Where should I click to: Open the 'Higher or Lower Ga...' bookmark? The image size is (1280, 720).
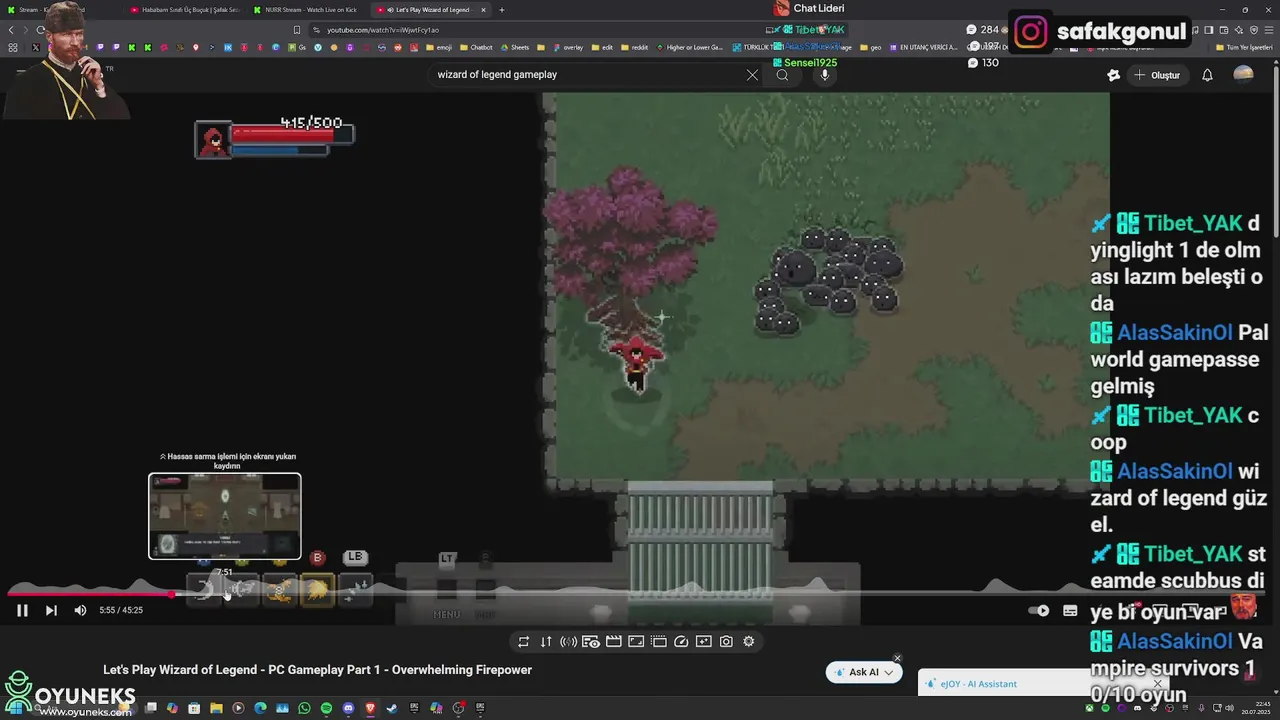(689, 47)
